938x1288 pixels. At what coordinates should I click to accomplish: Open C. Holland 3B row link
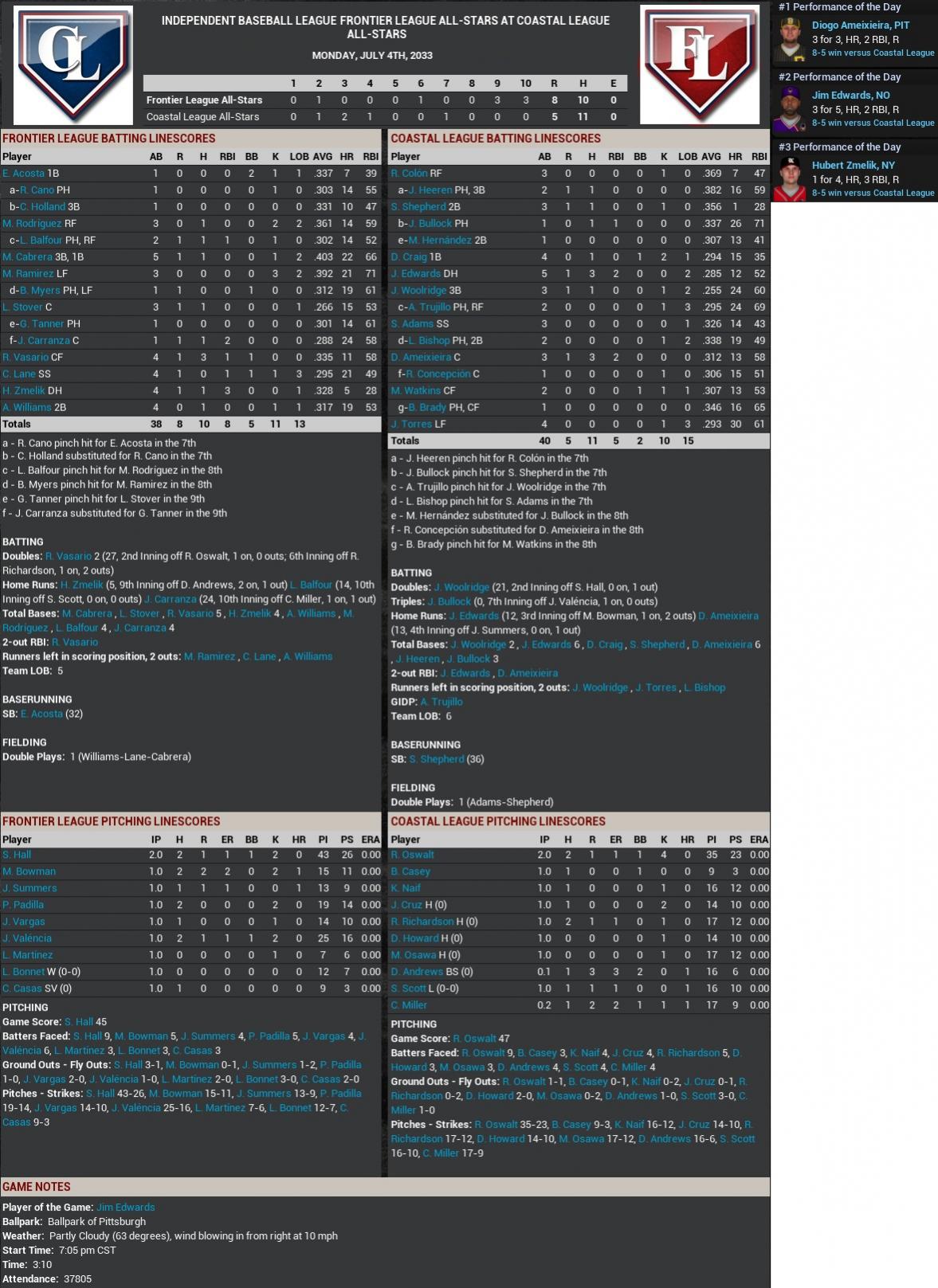pos(42,206)
